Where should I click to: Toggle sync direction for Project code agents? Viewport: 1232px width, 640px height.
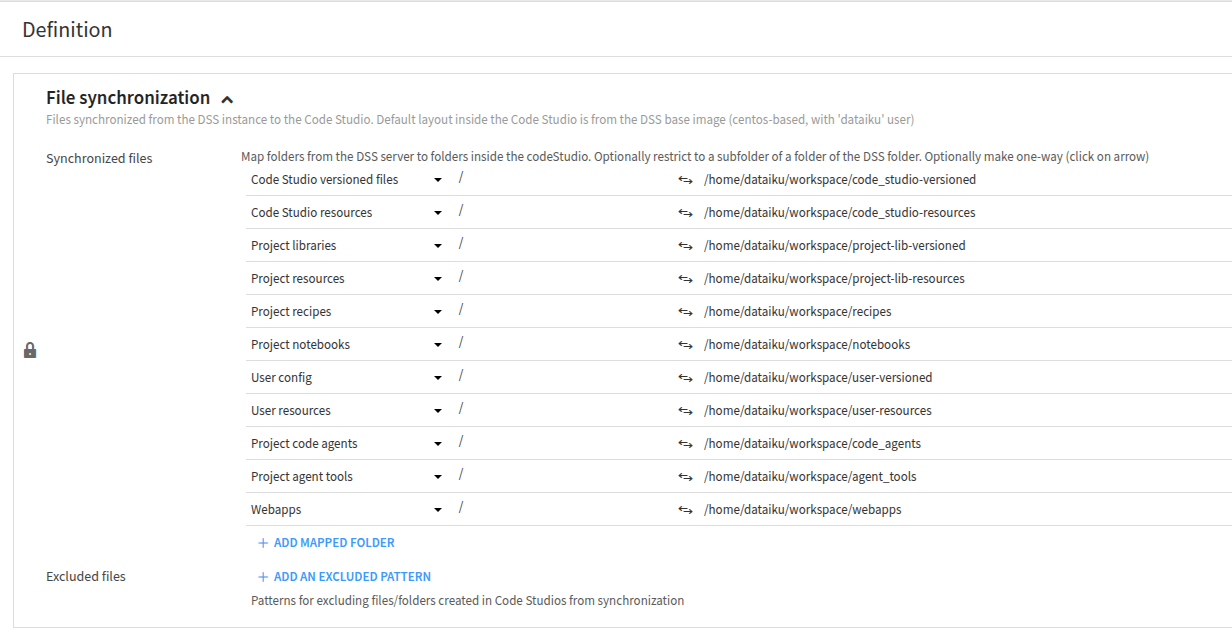pyautogui.click(x=686, y=443)
